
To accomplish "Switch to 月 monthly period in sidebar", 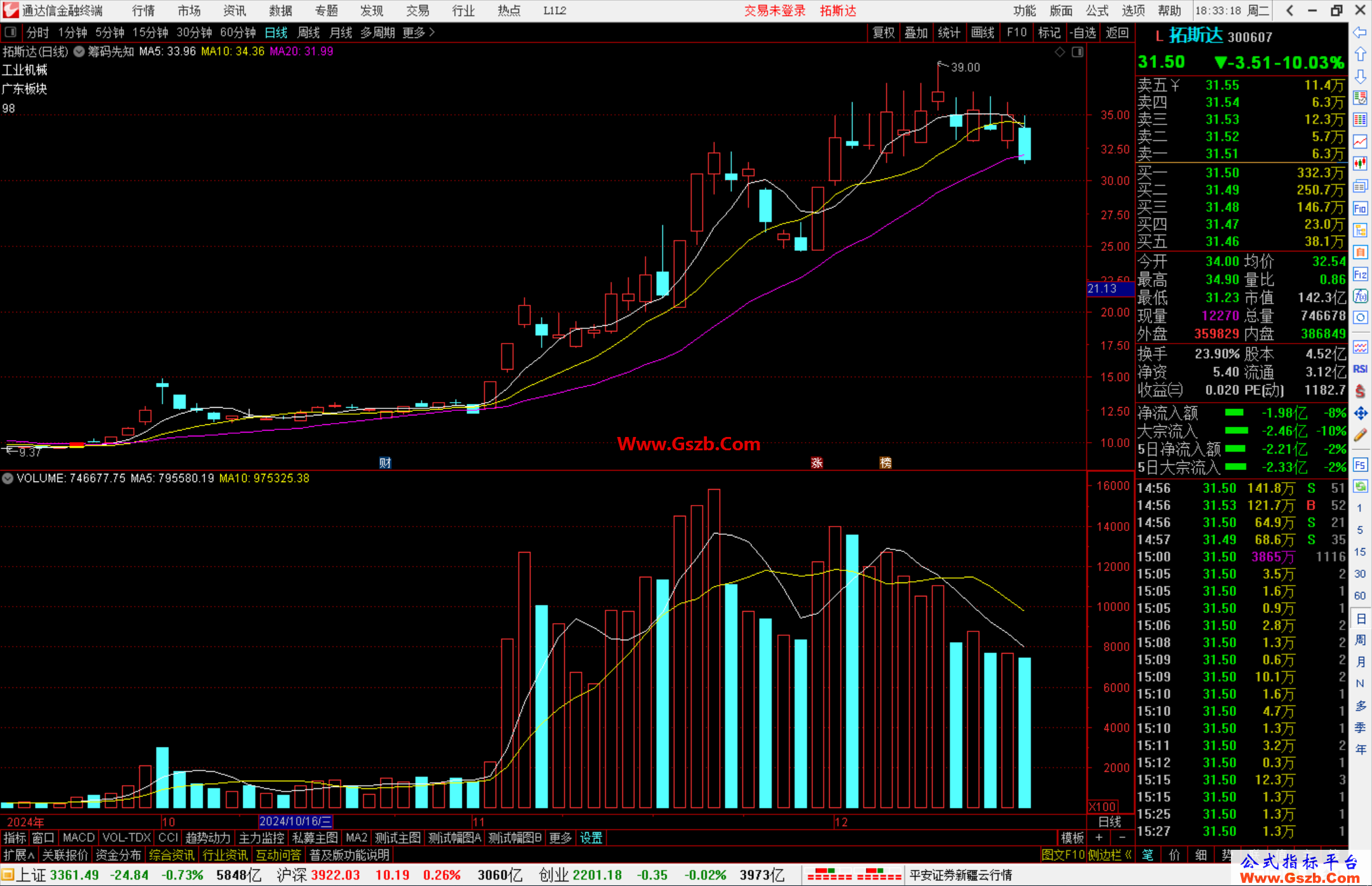I will [1360, 662].
